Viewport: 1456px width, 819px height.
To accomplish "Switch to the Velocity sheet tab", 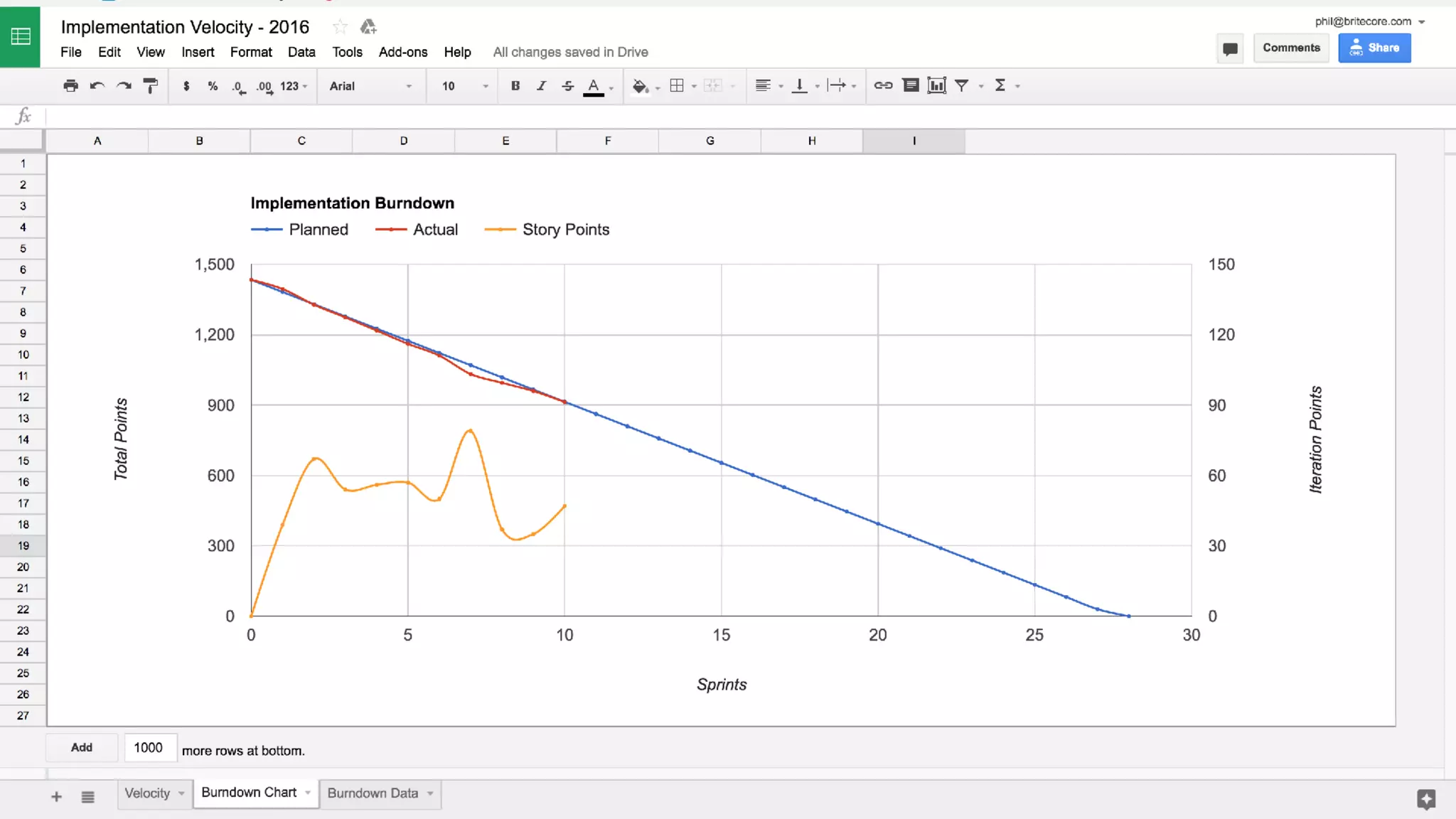I will [x=147, y=793].
